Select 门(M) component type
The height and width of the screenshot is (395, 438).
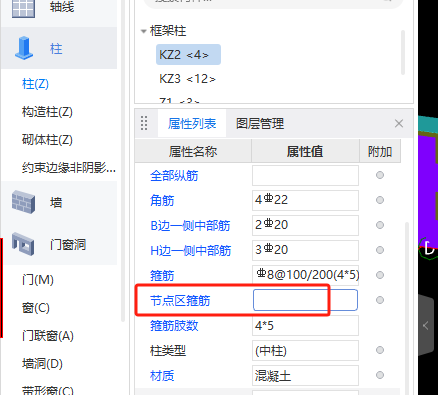click(38, 279)
